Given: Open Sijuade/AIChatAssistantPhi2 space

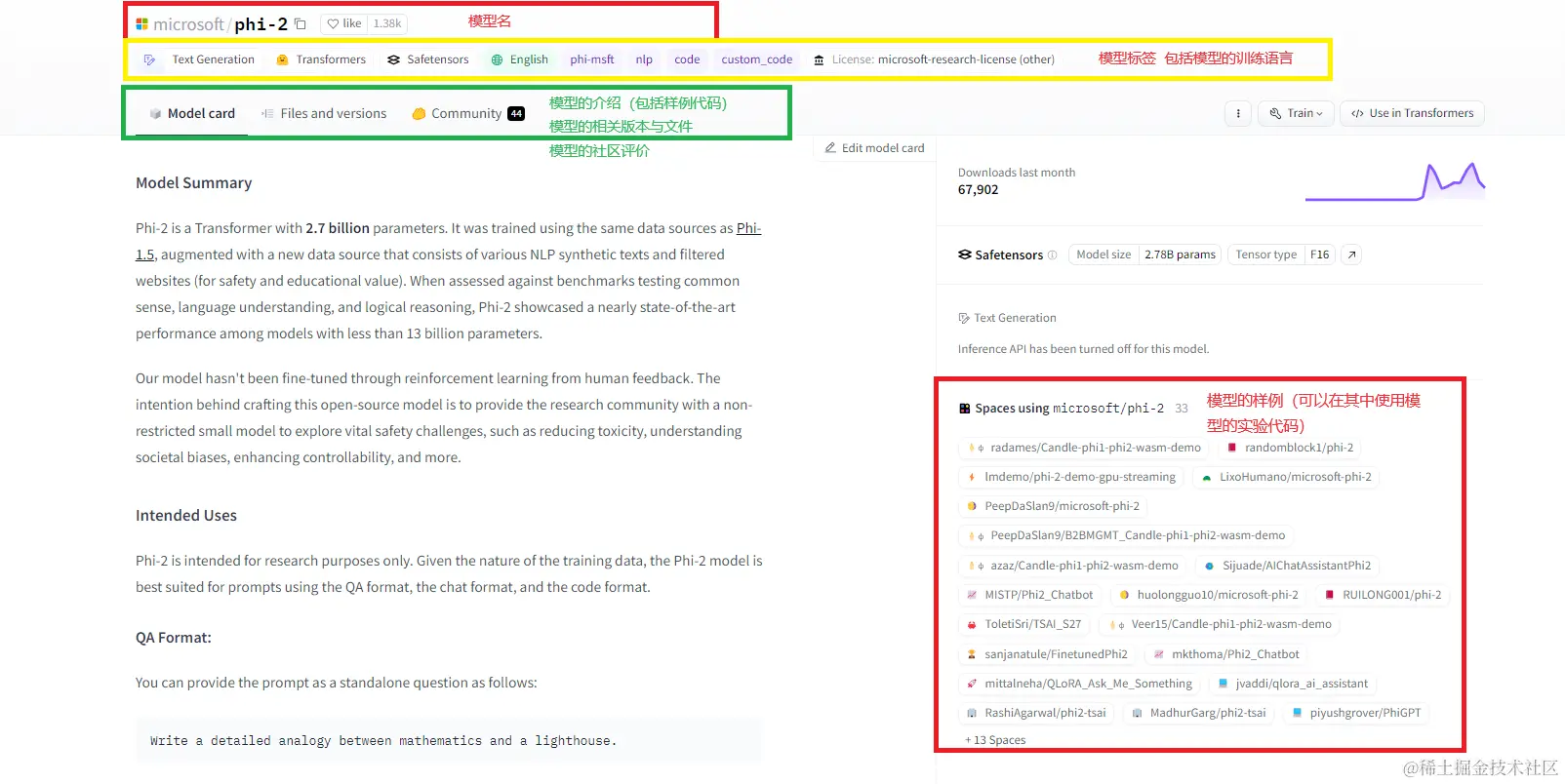Looking at the screenshot, I should coord(1286,566).
